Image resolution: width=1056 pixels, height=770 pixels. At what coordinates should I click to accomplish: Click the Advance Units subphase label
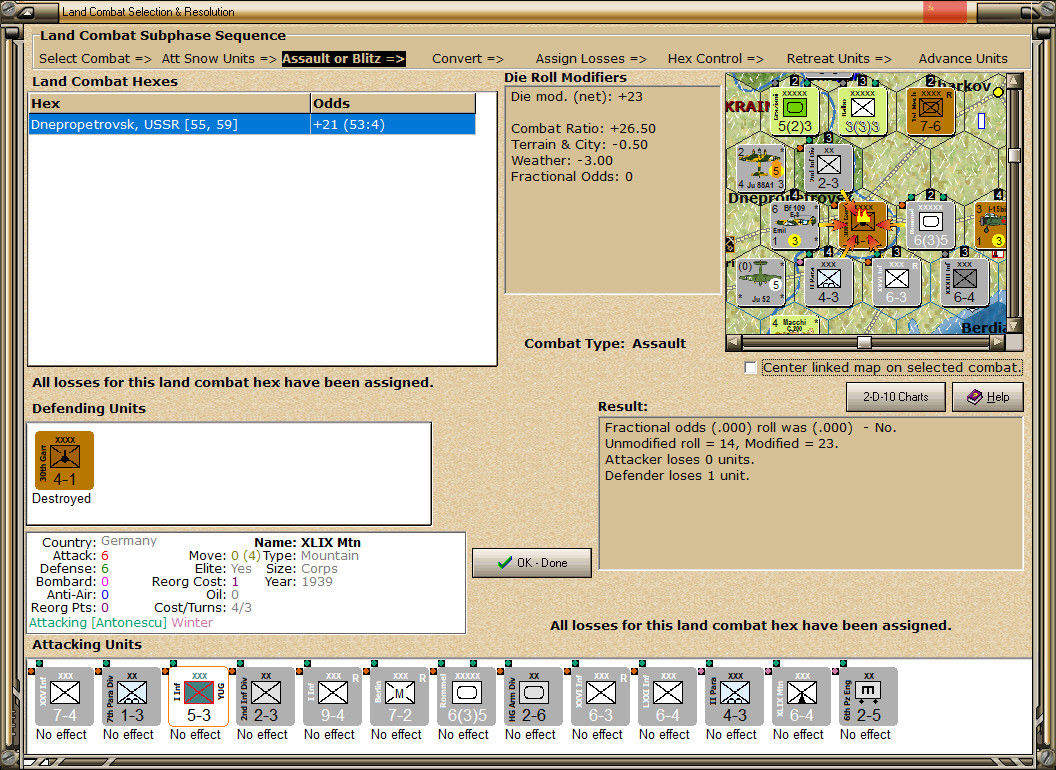963,59
